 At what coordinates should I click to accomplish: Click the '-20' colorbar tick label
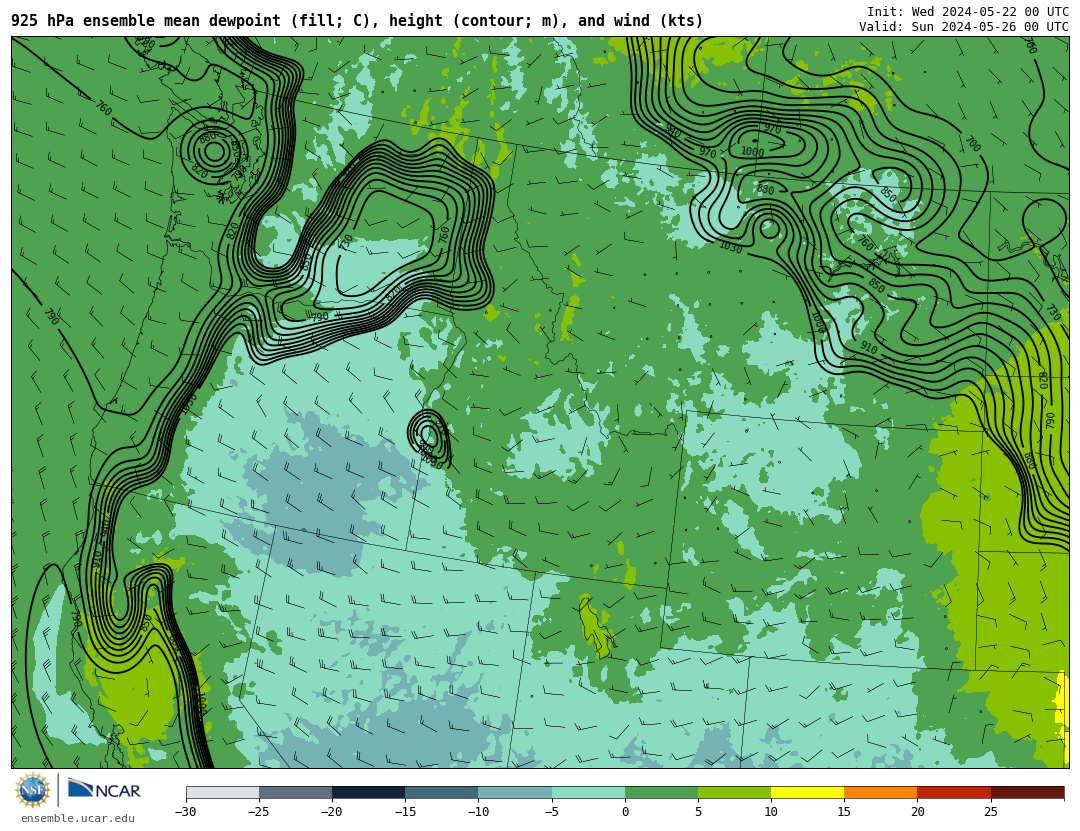tap(331, 812)
